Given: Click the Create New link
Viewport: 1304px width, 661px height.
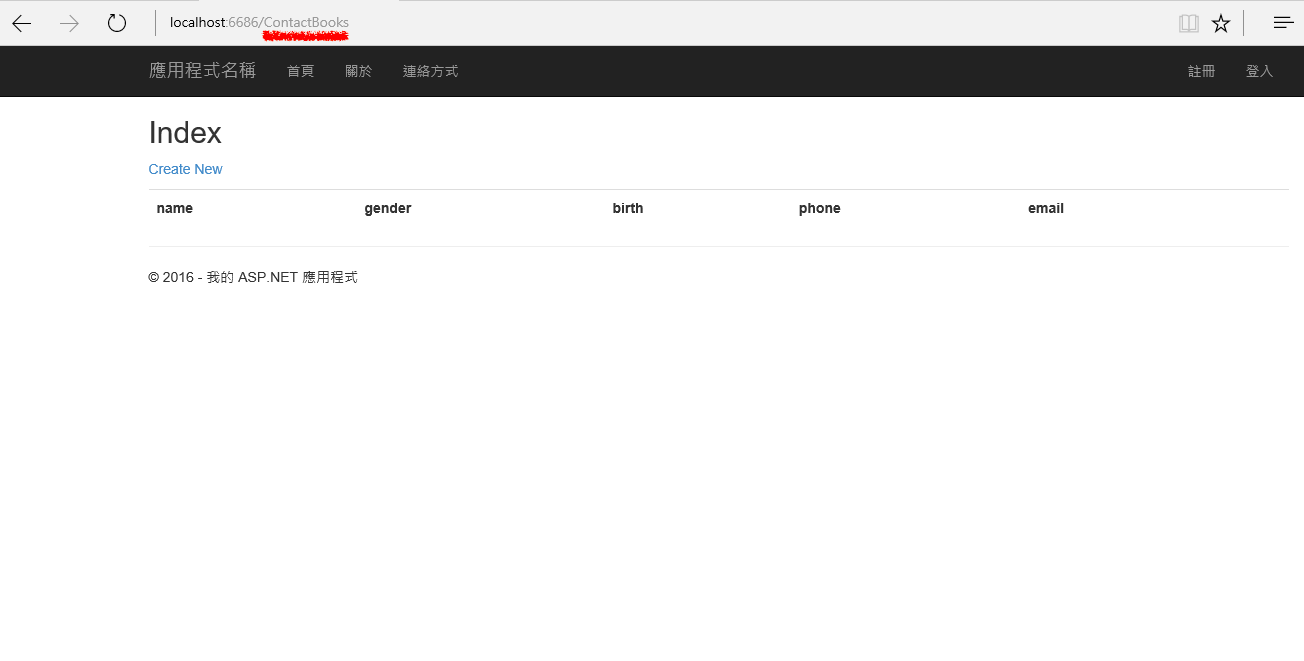Looking at the screenshot, I should tap(185, 169).
